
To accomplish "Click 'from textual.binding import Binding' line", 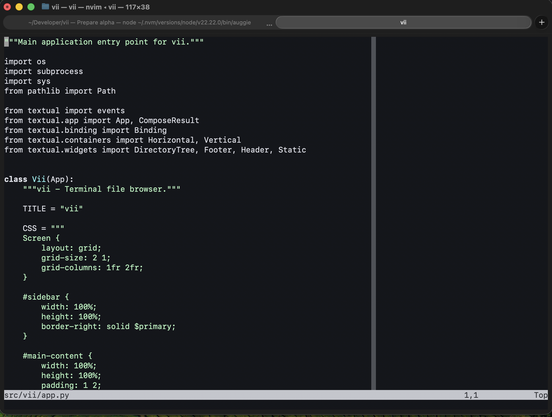I will 86,130.
